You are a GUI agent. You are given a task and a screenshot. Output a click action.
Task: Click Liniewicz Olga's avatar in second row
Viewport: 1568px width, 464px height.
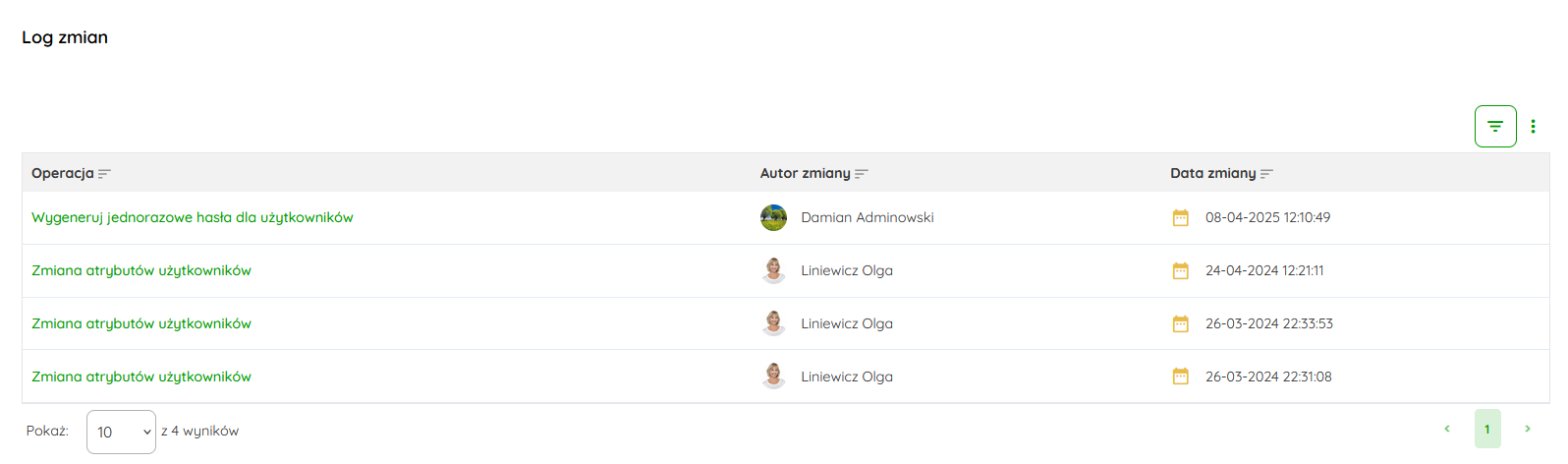click(773, 270)
